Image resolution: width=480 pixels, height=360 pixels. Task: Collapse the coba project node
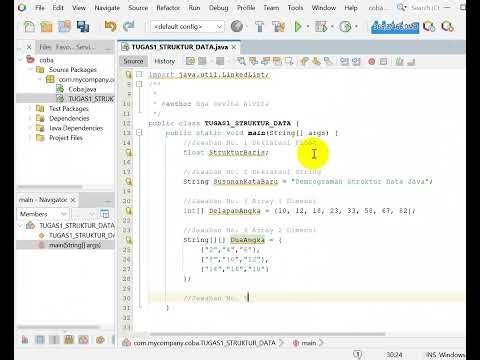21,60
